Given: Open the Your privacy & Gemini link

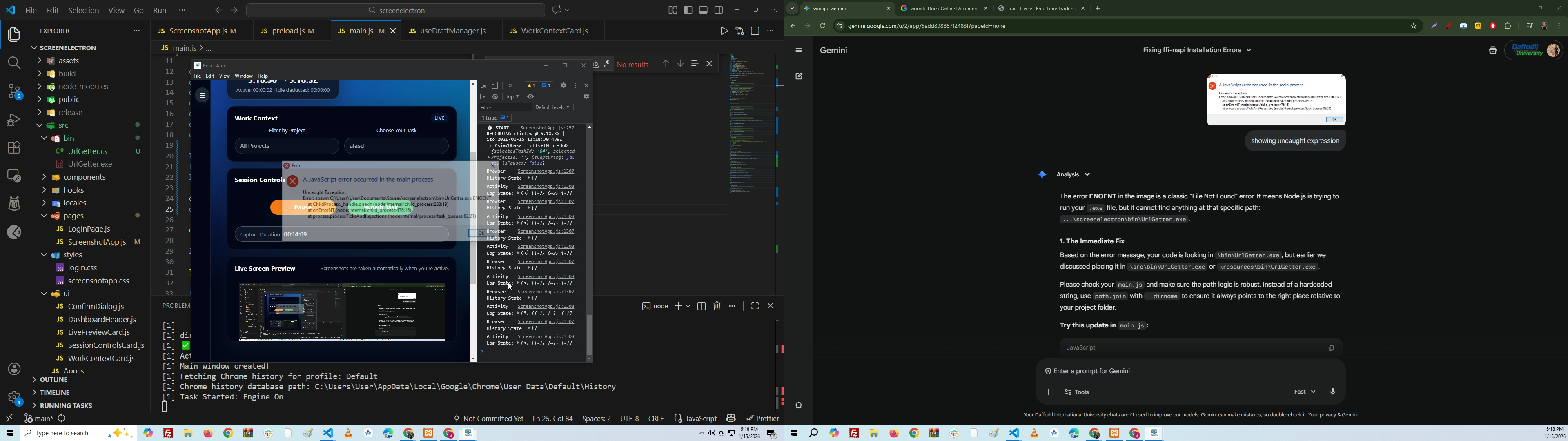Looking at the screenshot, I should point(1332,415).
